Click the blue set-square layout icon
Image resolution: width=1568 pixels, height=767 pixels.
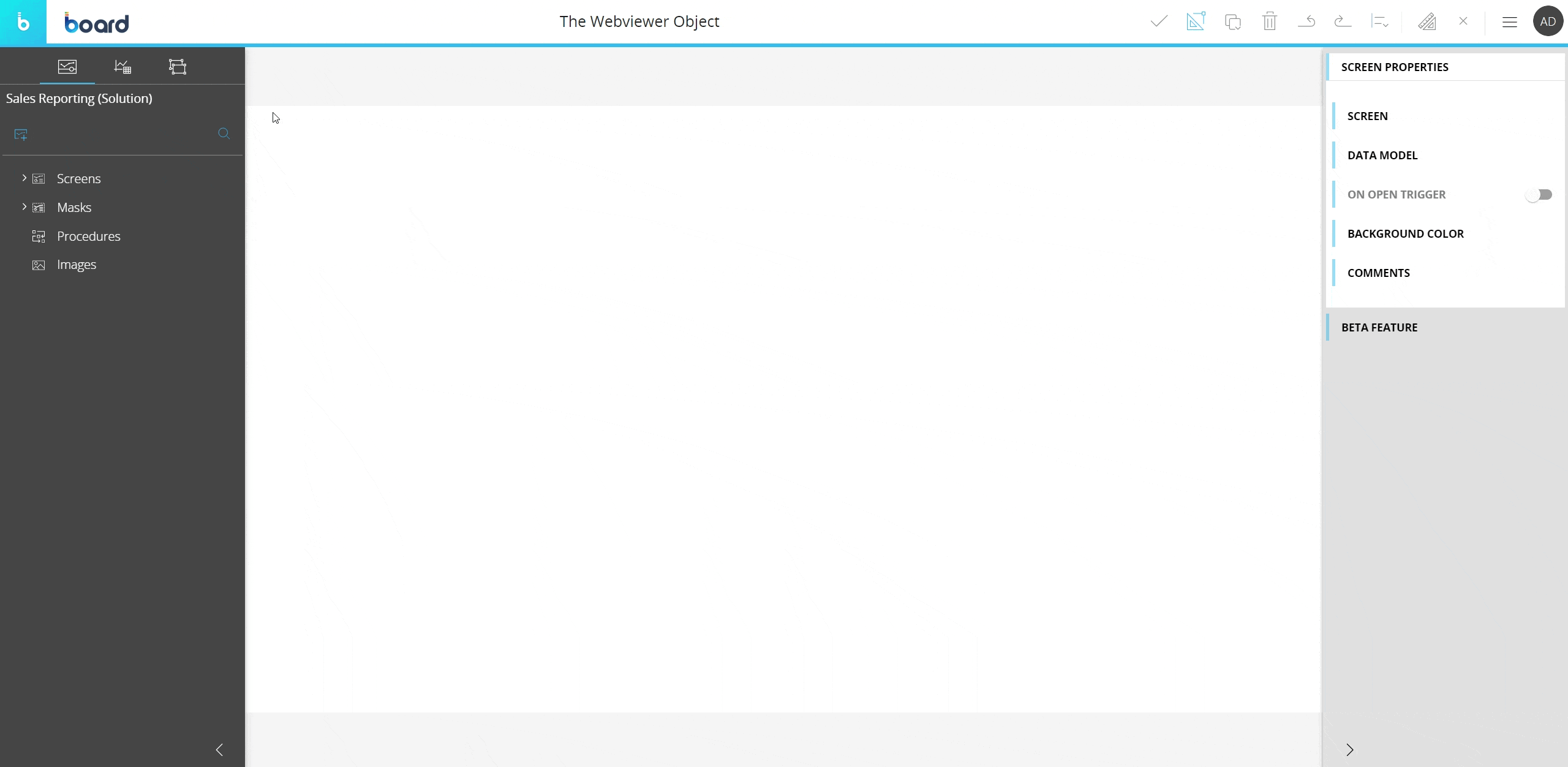1196,22
